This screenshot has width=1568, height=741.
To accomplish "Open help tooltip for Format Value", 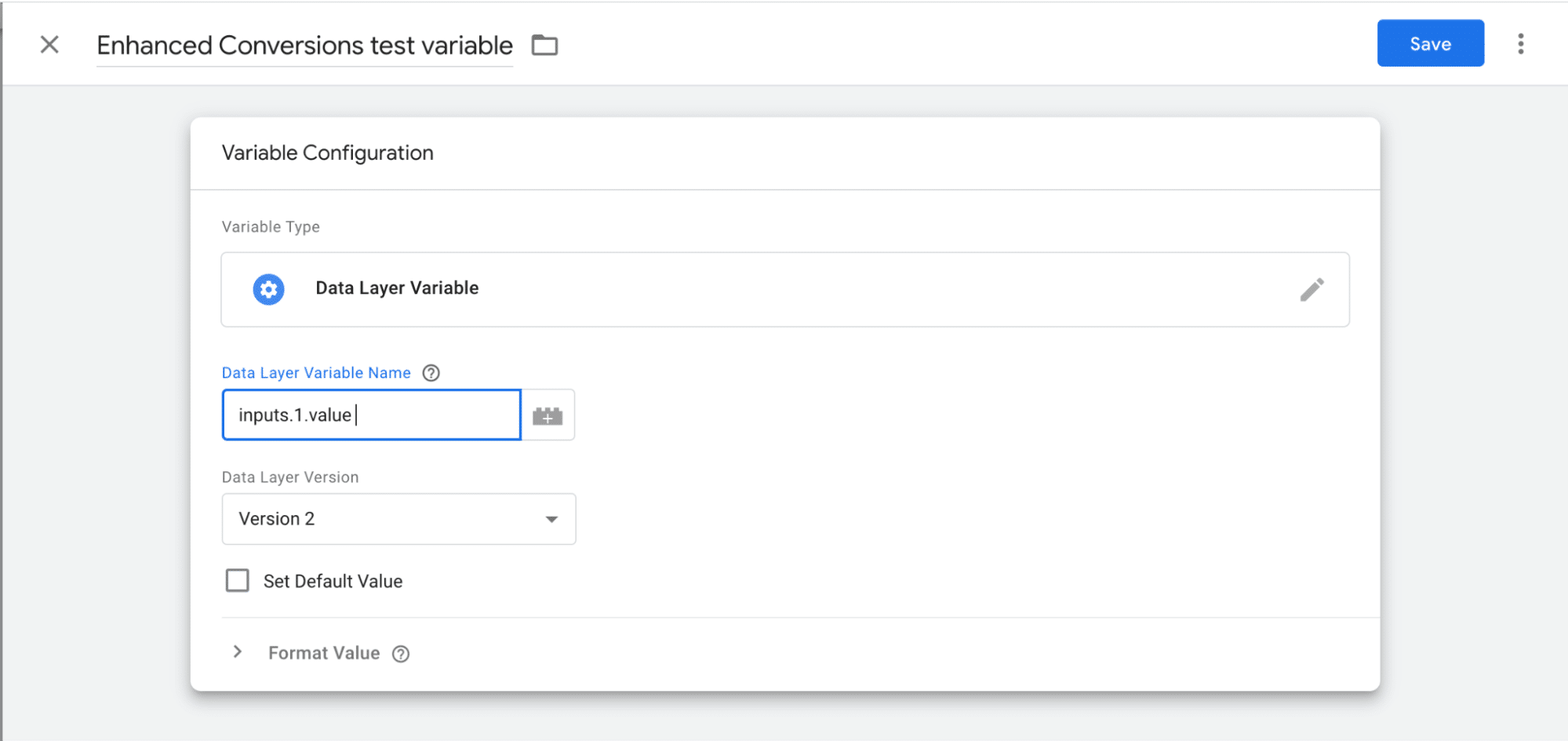I will [x=401, y=654].
